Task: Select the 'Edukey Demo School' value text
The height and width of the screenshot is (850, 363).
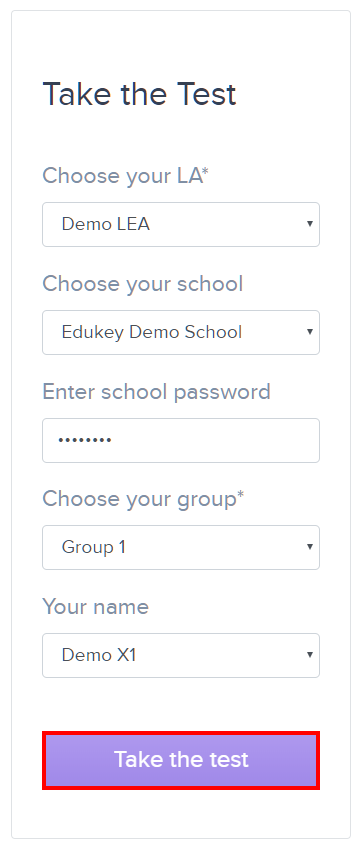Action: click(152, 332)
